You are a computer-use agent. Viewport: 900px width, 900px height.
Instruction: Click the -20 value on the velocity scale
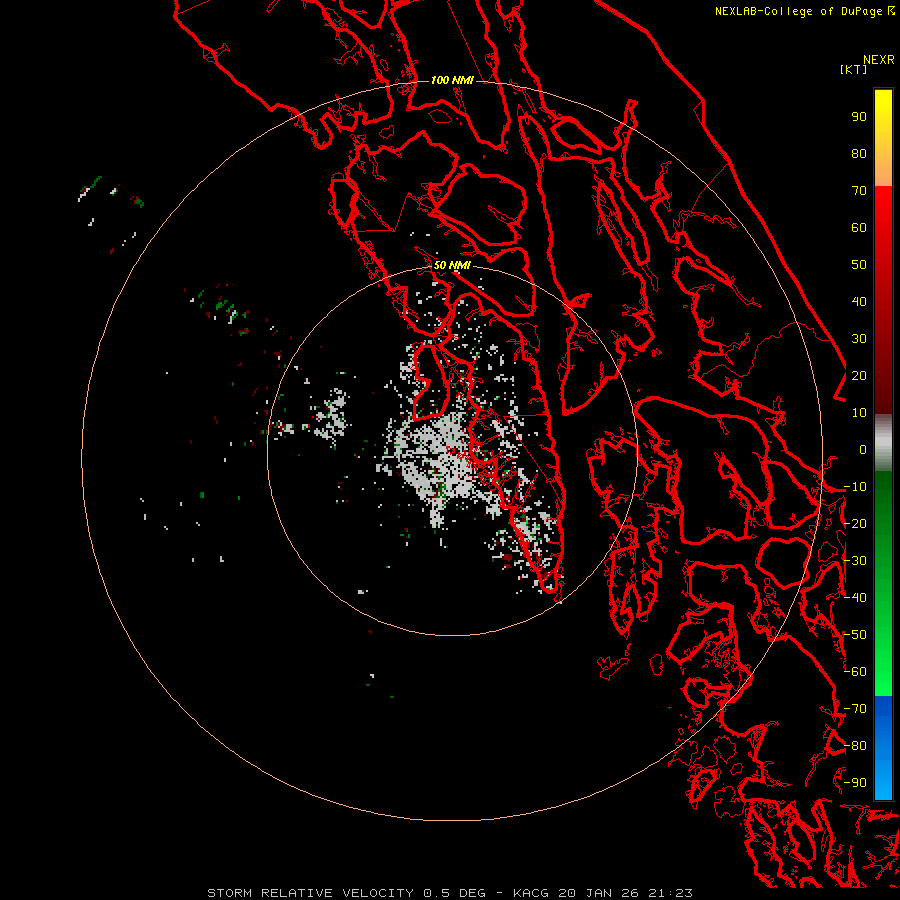tap(855, 524)
